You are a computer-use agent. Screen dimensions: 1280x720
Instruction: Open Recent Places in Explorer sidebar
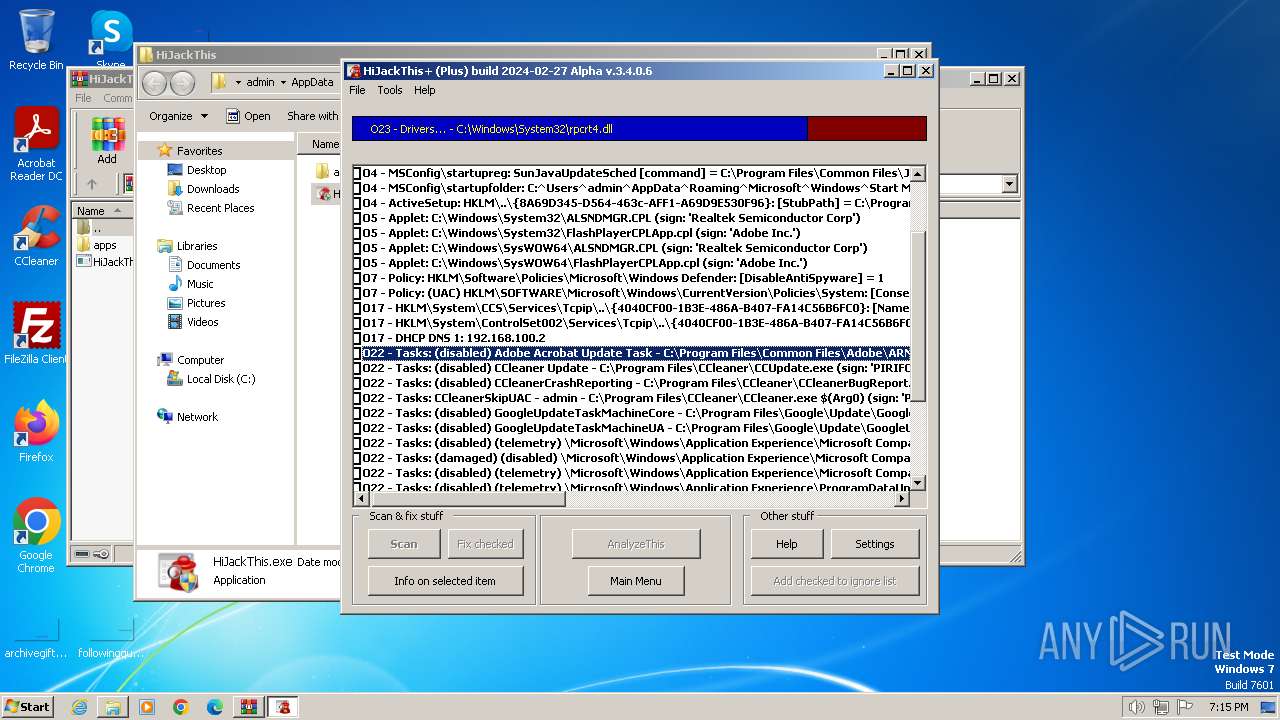pyautogui.click(x=220, y=208)
